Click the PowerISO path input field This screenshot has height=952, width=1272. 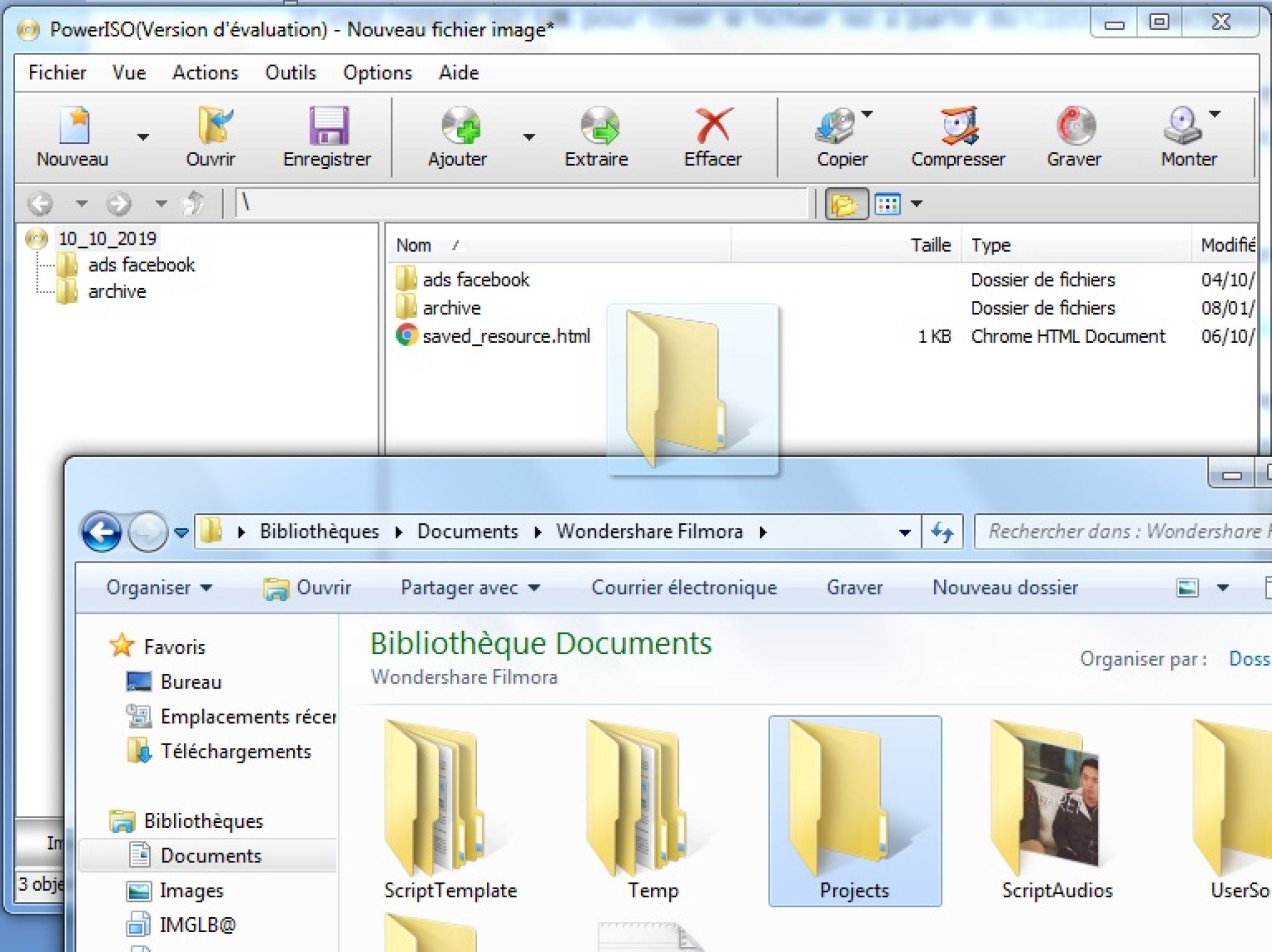521,203
